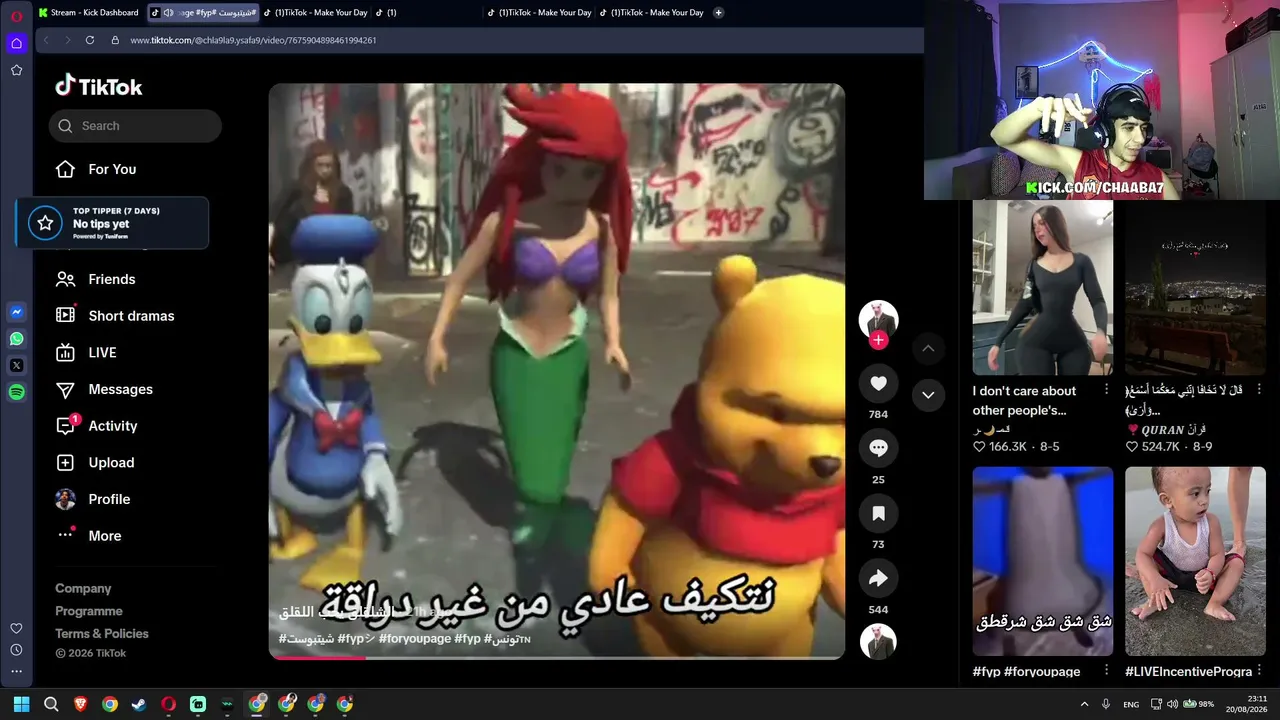1280x720 pixels.
Task: Open WhatsApp in the Opera sidebar
Action: coord(16,339)
